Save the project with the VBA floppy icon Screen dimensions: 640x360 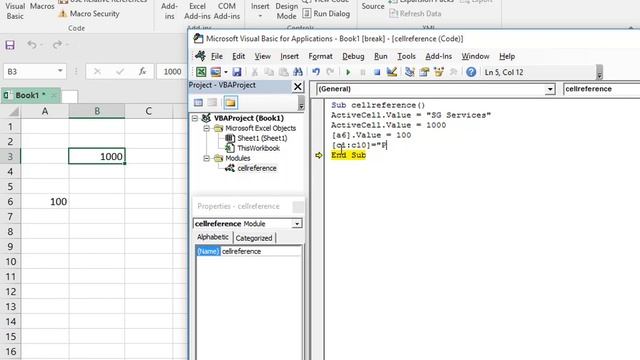pos(237,72)
